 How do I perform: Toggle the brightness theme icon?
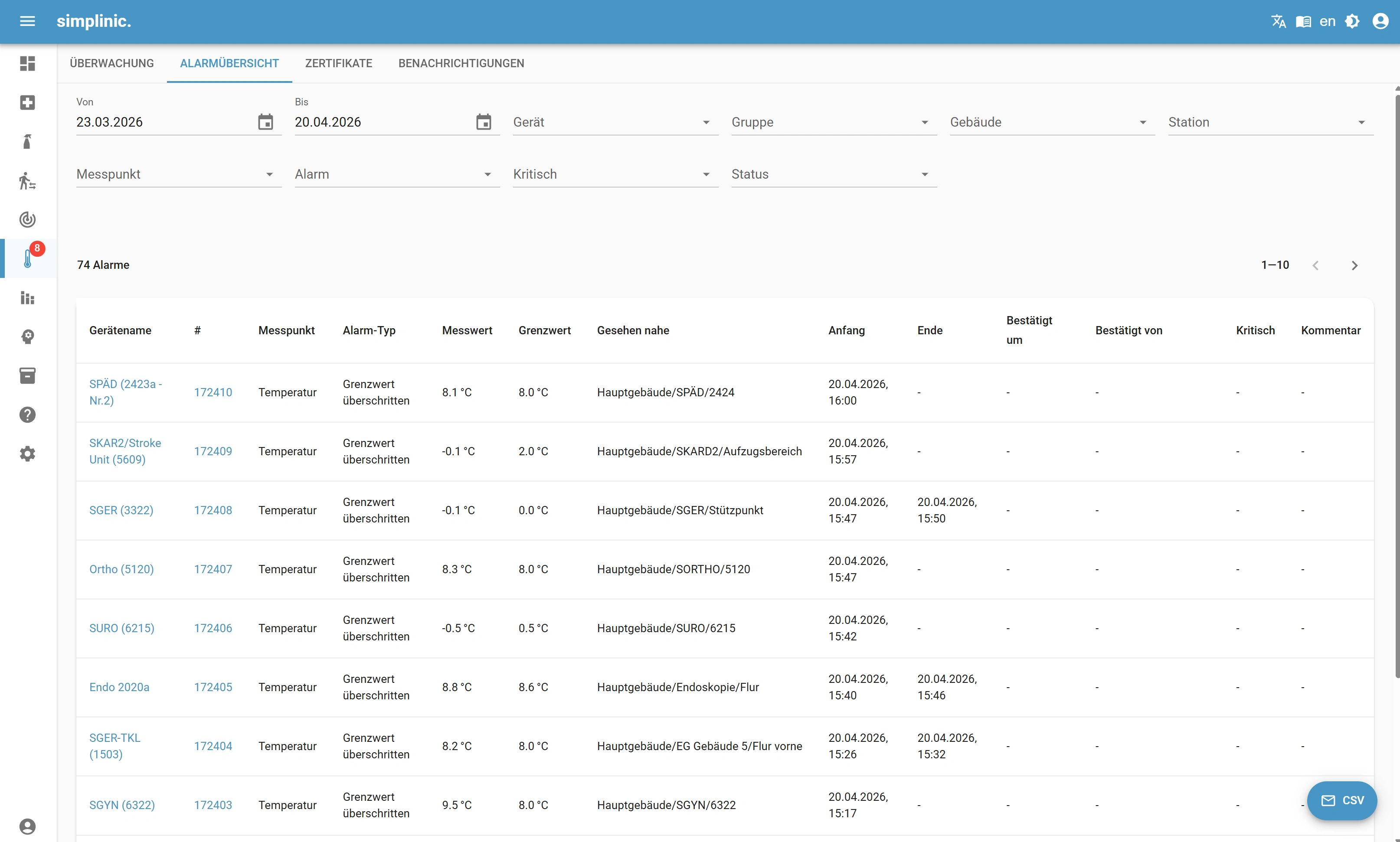[x=1352, y=22]
